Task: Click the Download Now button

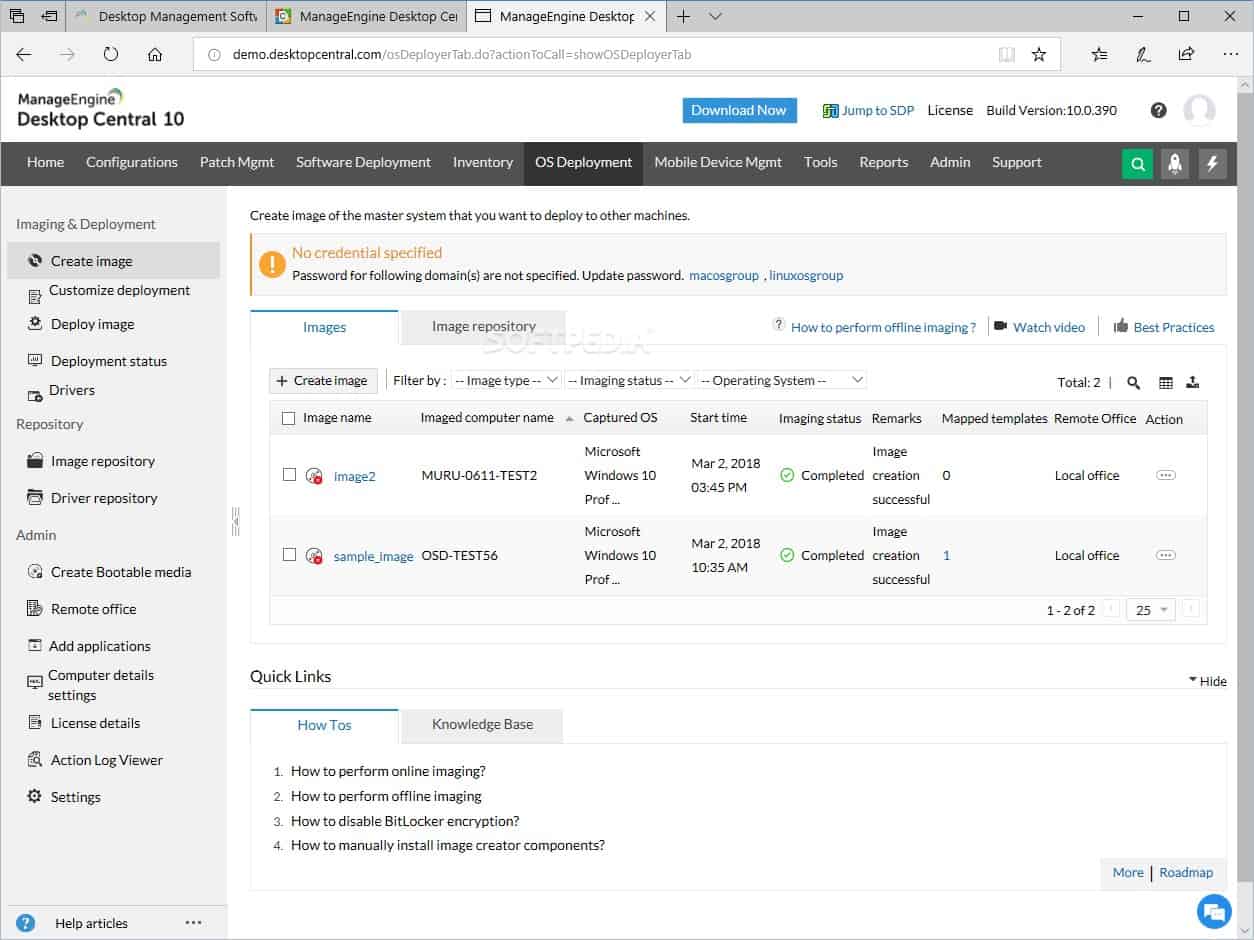Action: (739, 111)
